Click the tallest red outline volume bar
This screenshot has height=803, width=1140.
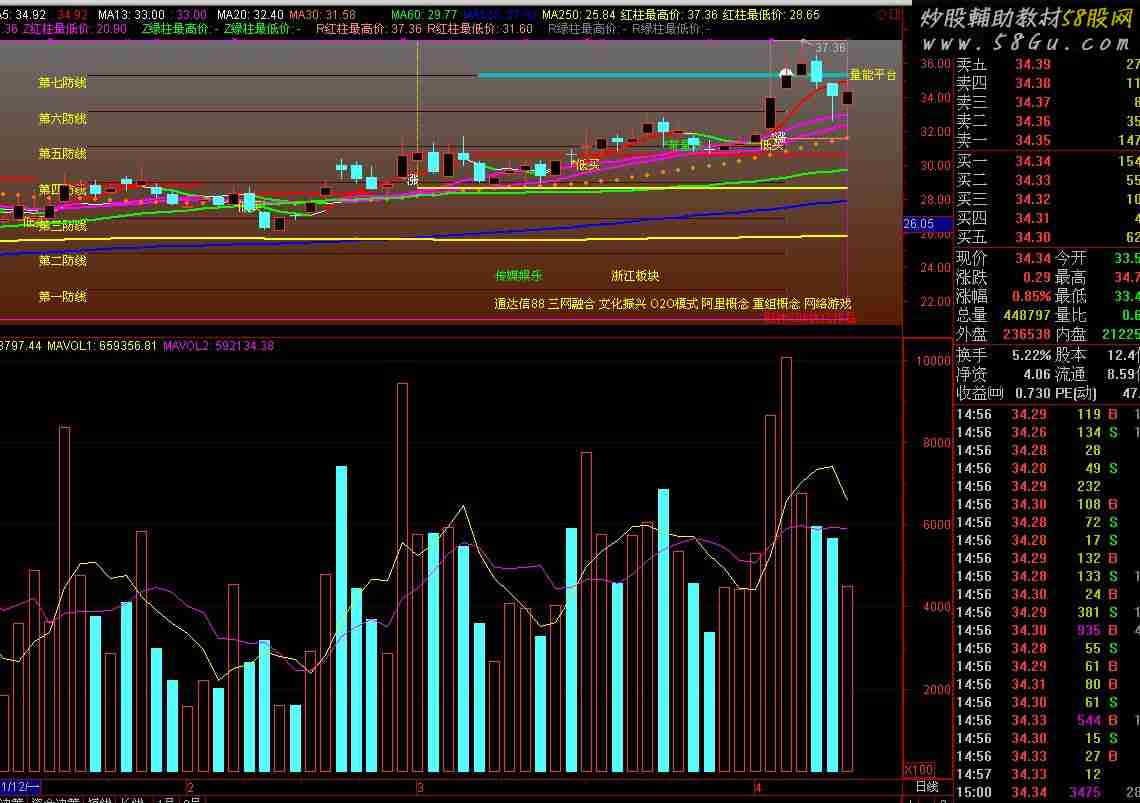(786, 564)
